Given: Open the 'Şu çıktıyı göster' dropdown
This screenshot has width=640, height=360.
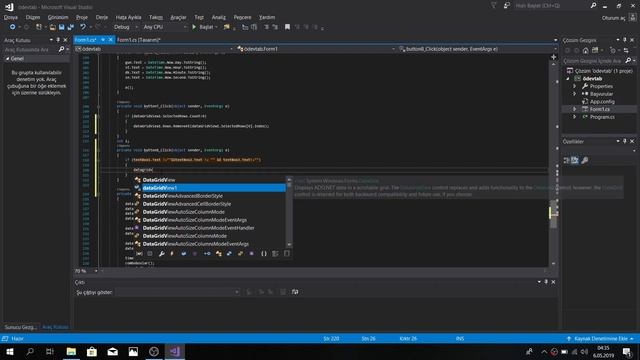Looking at the screenshot, I should (x=177, y=292).
